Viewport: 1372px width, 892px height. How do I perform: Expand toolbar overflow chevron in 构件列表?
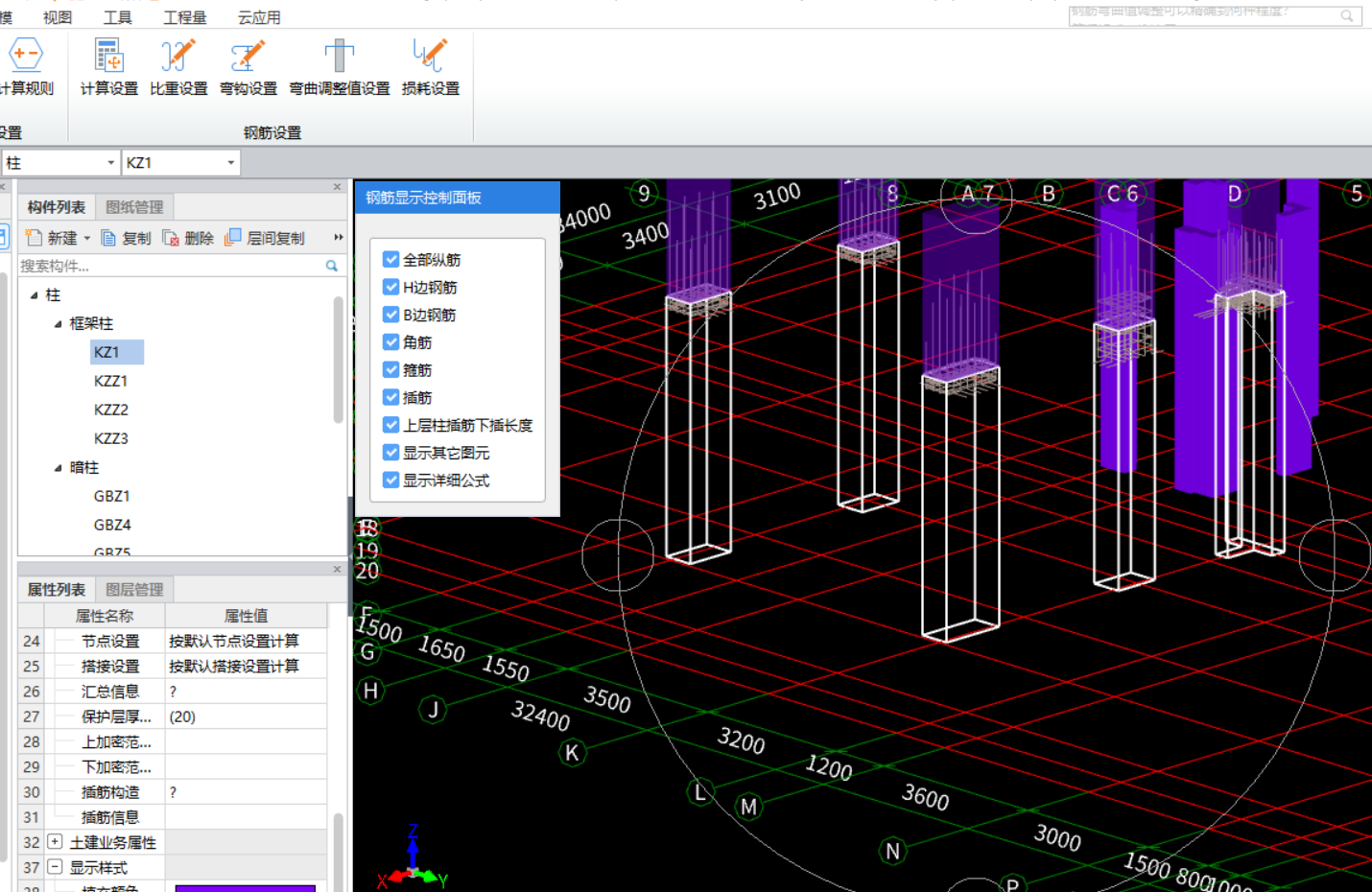(x=338, y=237)
